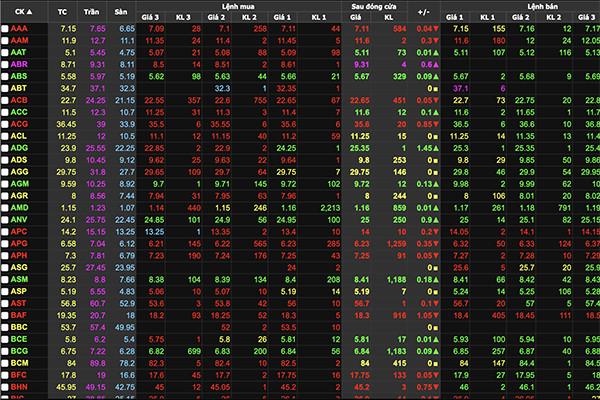
Task: Click the KL 3 header under Lệnh mua
Action: (x=183, y=17)
